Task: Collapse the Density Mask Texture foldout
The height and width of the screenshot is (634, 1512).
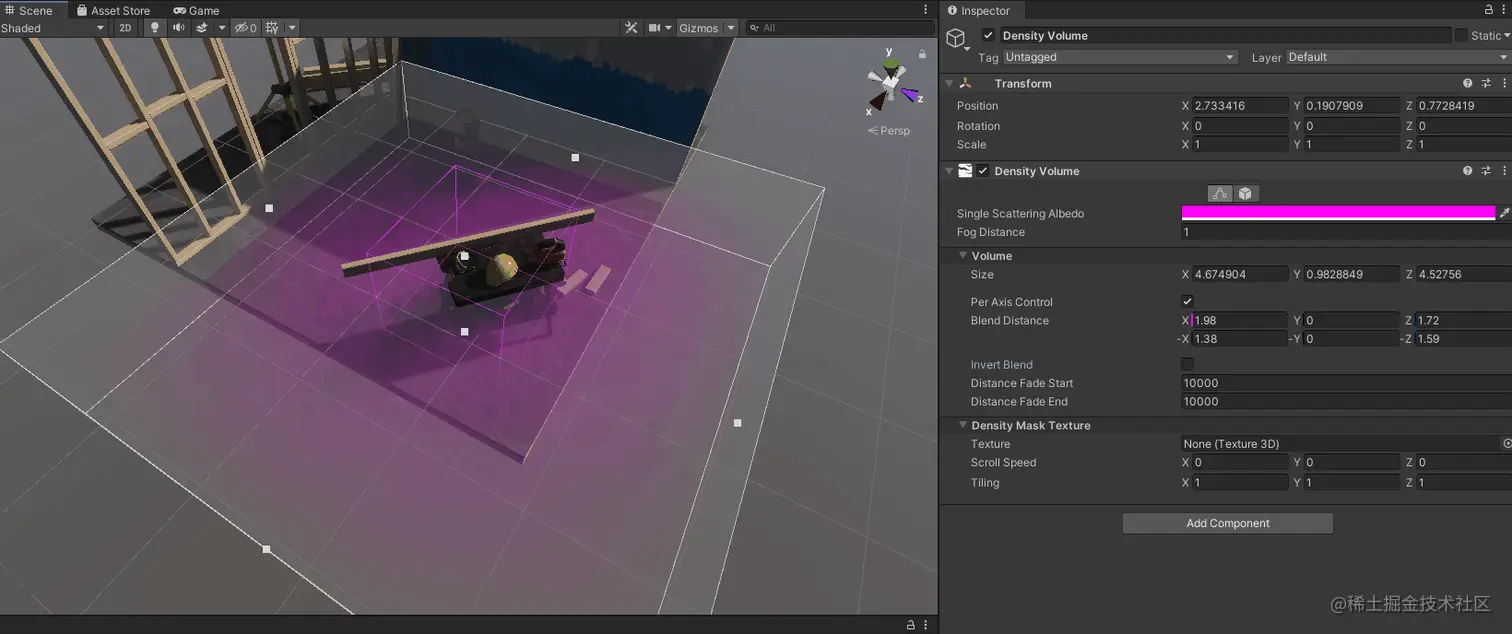Action: click(x=963, y=425)
